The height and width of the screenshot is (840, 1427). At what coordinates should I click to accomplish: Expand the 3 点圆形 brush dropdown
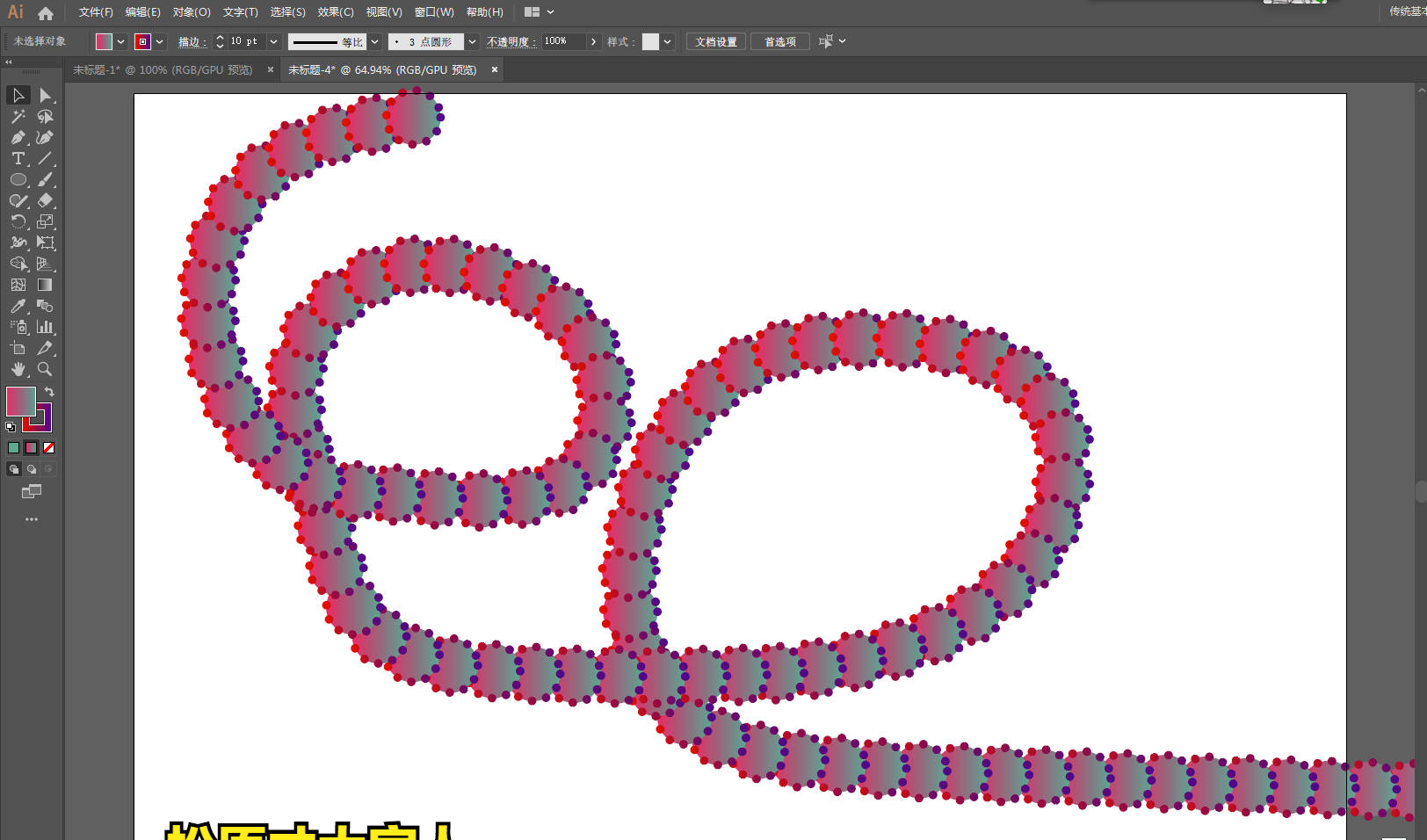pos(472,41)
